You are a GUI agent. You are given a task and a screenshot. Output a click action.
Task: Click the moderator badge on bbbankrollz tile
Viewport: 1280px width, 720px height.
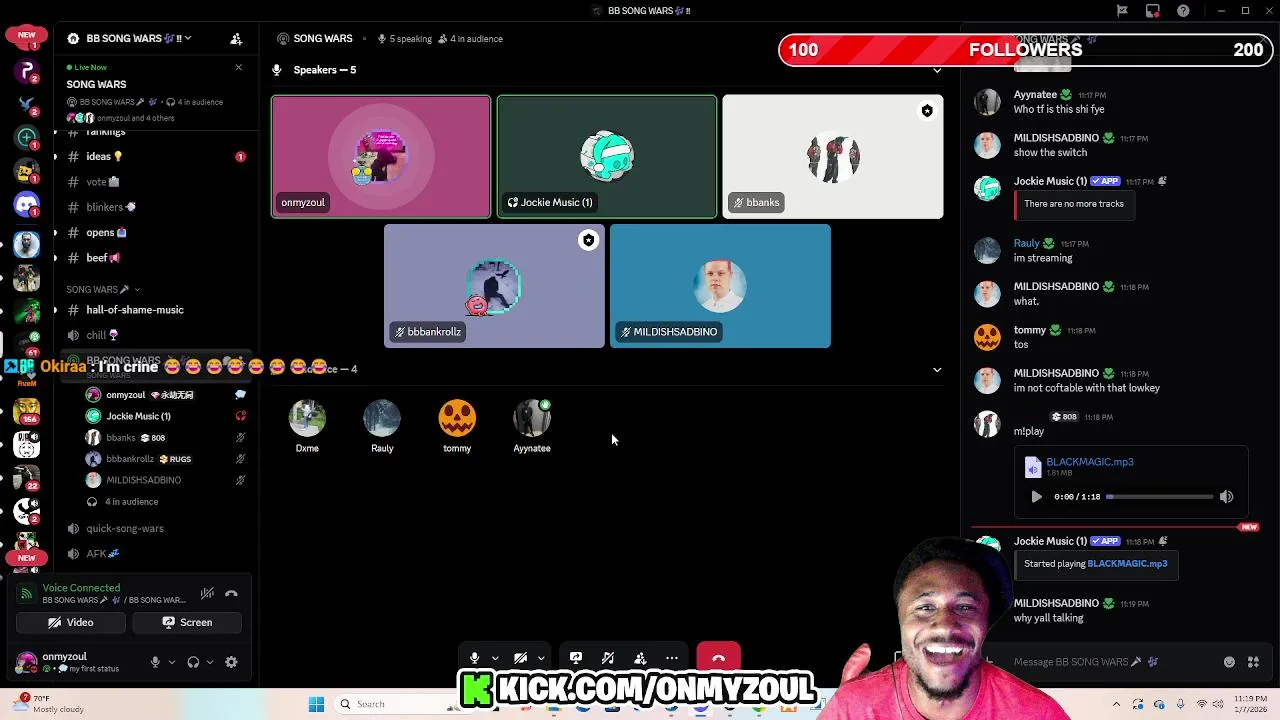pos(588,240)
